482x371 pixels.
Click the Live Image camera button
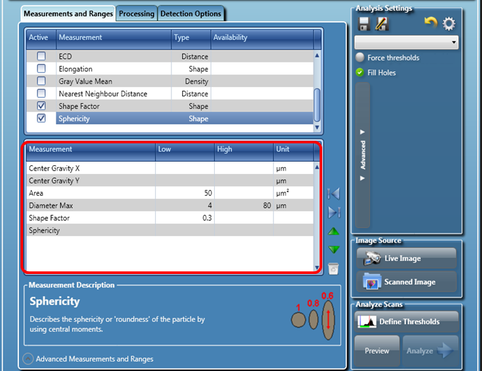pyautogui.click(x=407, y=258)
